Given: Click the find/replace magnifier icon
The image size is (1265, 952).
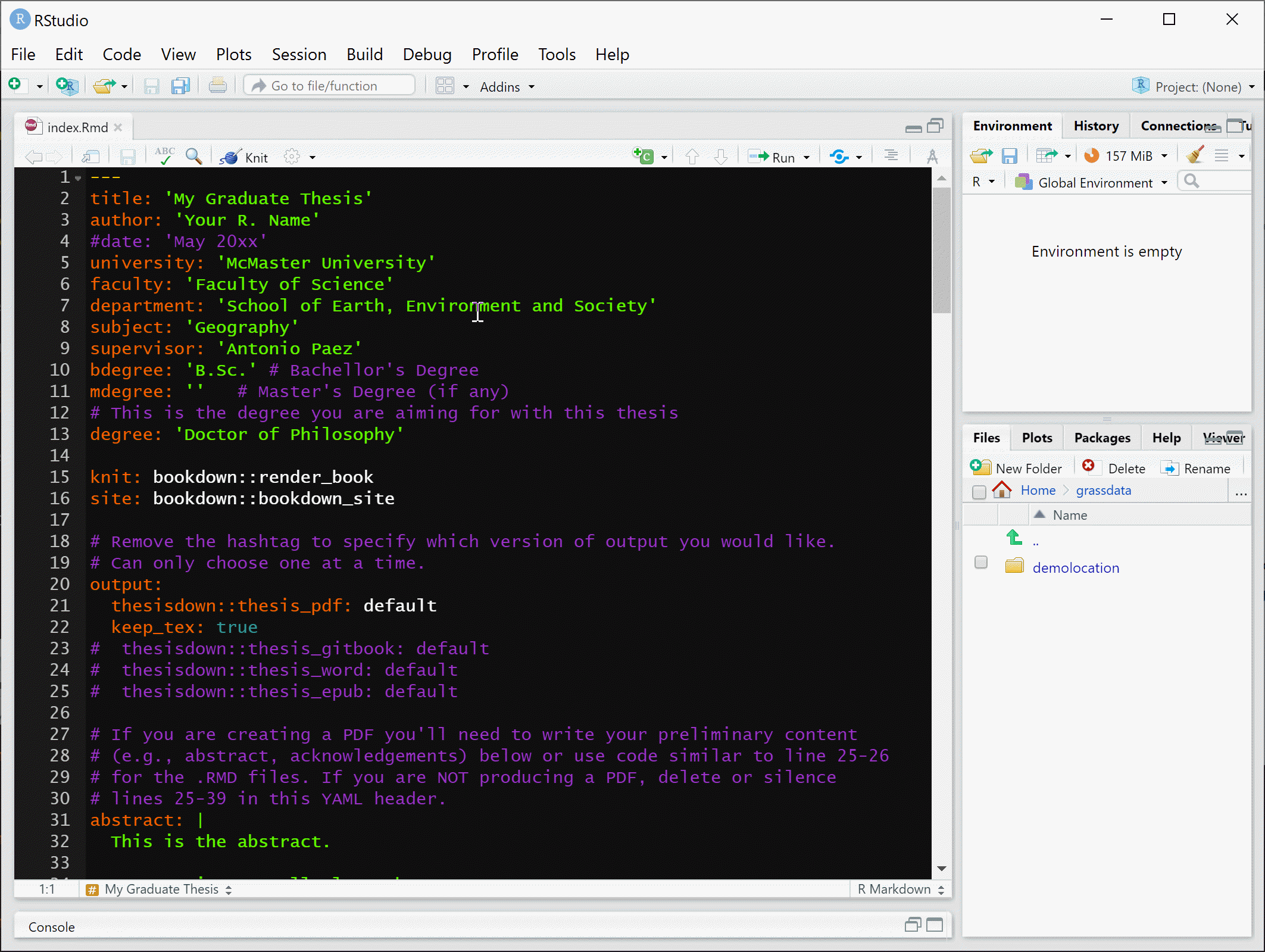Looking at the screenshot, I should pyautogui.click(x=193, y=157).
